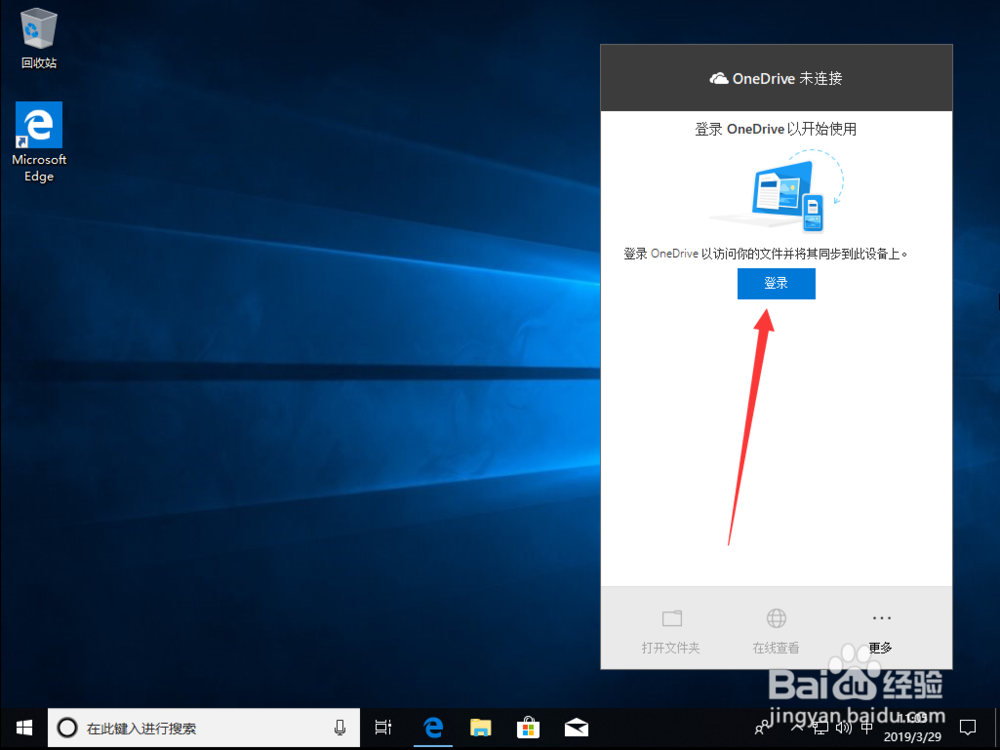Select the Microsoft Edge desktop shortcut
The image size is (1000, 750).
[x=39, y=142]
